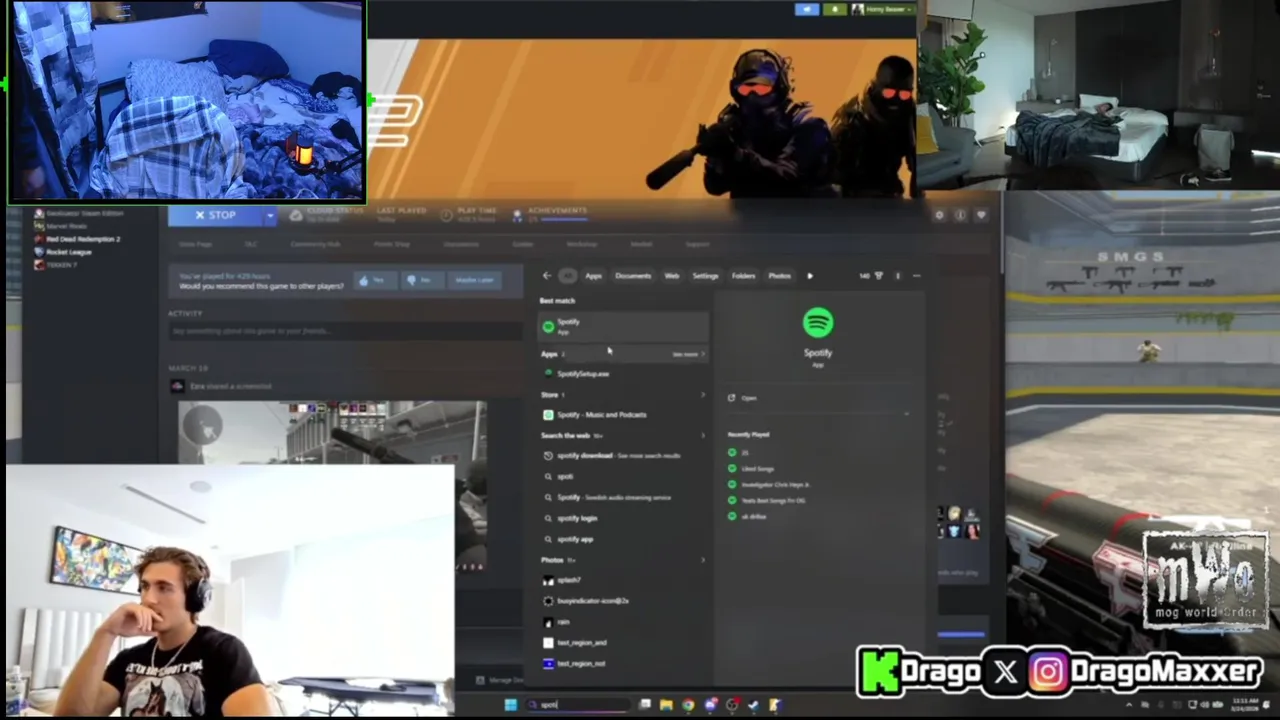The width and height of the screenshot is (1280, 720).
Task: Open File Explorer from the taskbar
Action: tap(666, 705)
